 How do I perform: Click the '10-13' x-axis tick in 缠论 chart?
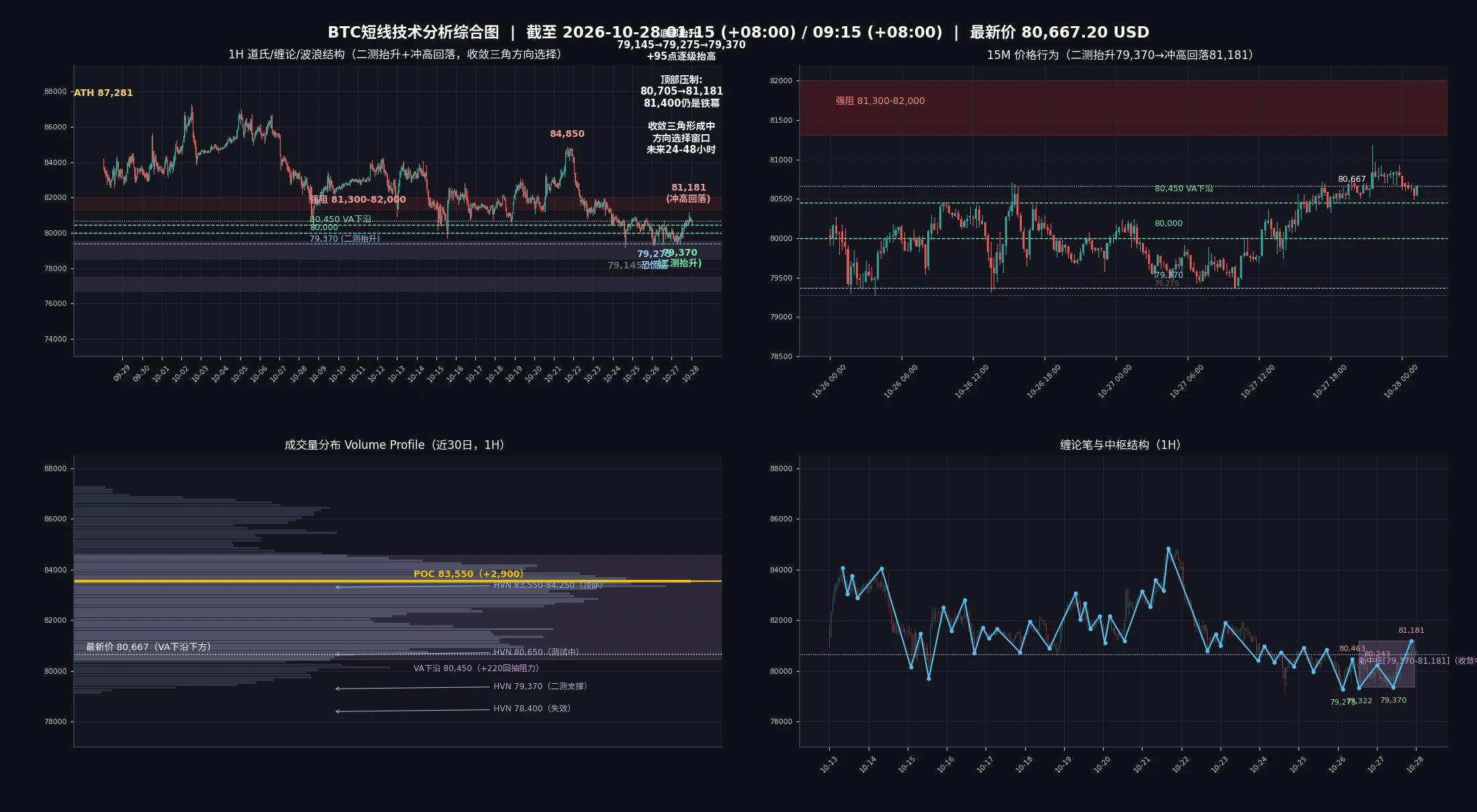pyautogui.click(x=829, y=764)
